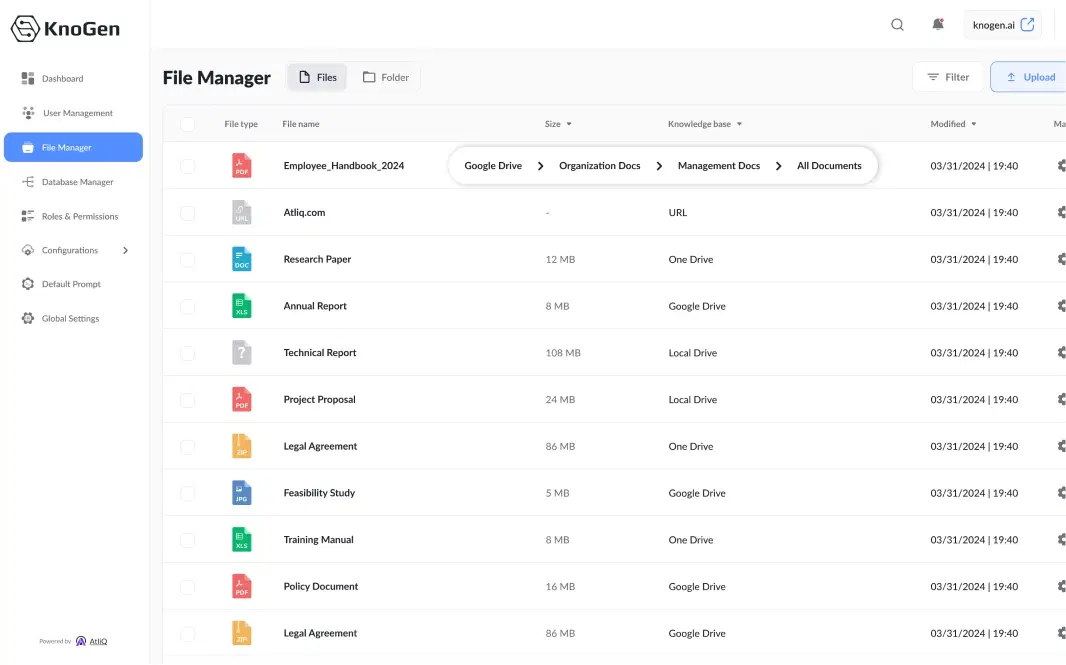Open the notifications bell
This screenshot has height=665, width=1066.
(938, 25)
